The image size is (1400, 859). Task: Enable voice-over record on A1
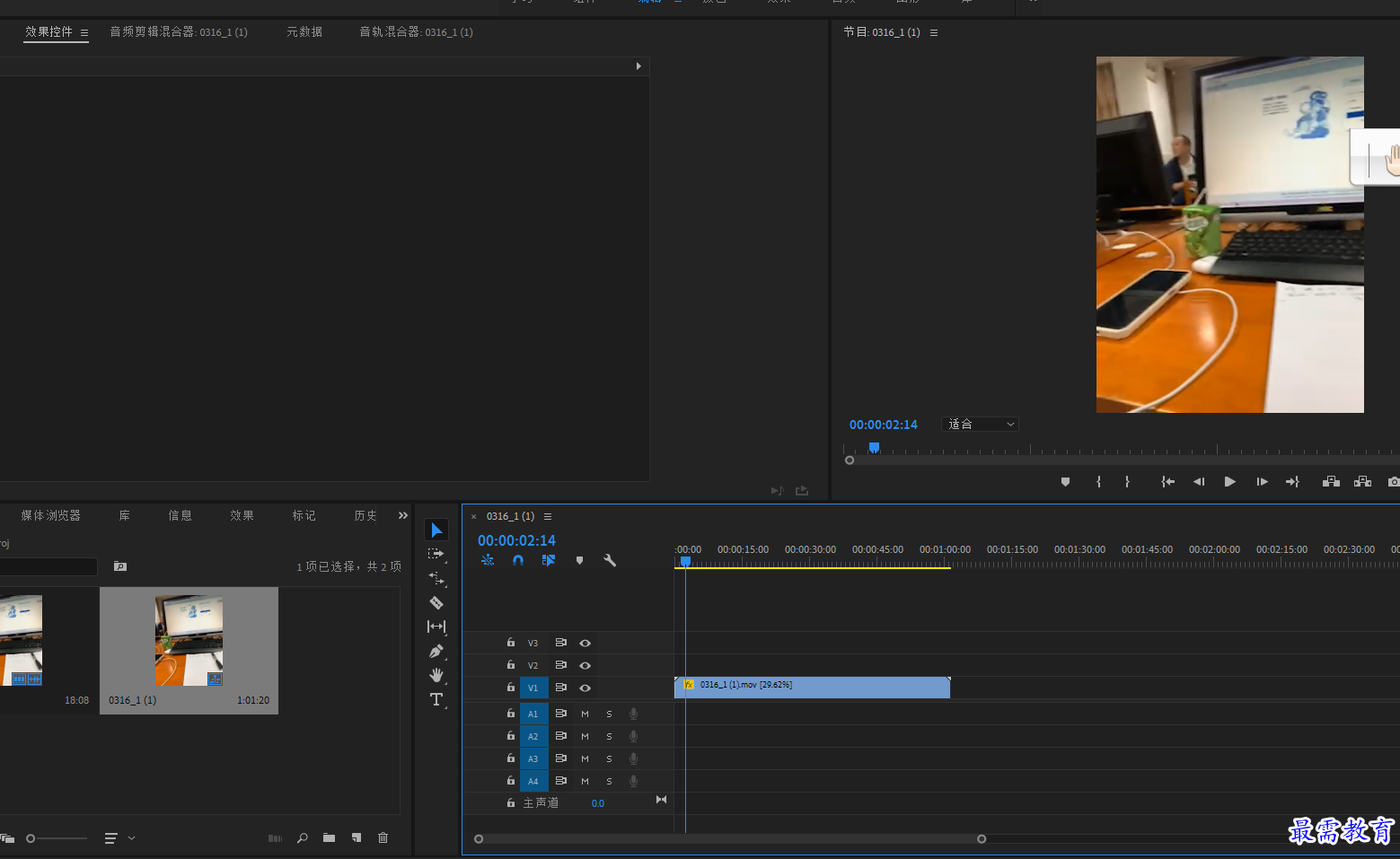pyautogui.click(x=633, y=714)
